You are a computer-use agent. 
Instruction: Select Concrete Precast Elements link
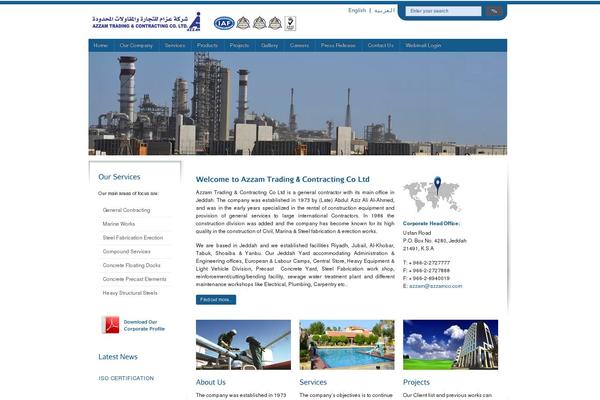point(134,279)
